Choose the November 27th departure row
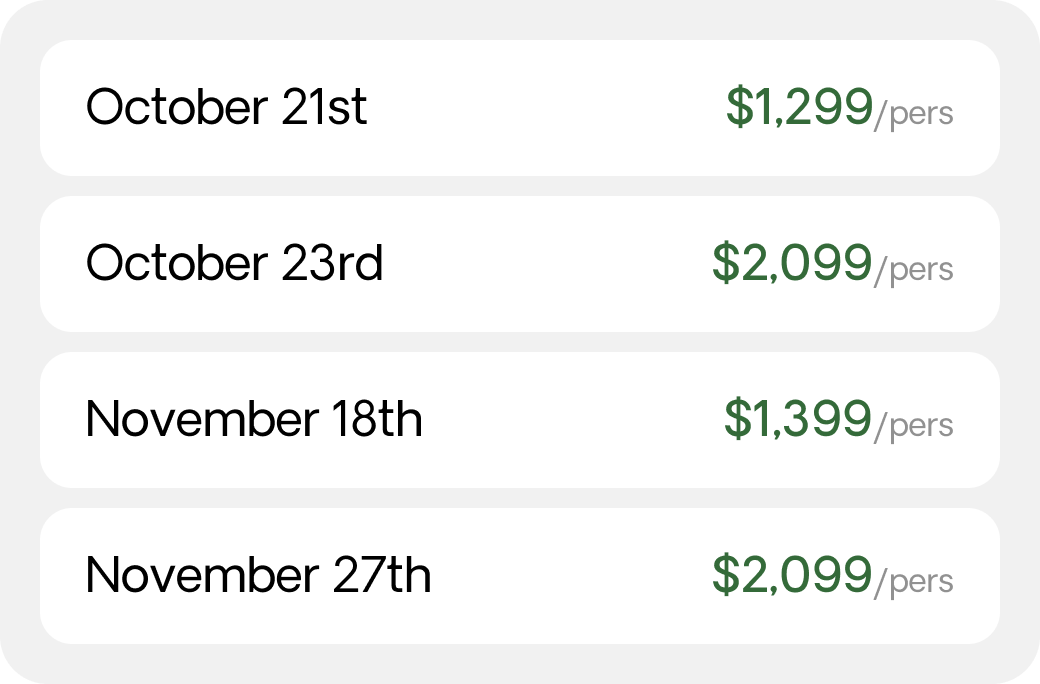The height and width of the screenshot is (684, 1040). 520,576
